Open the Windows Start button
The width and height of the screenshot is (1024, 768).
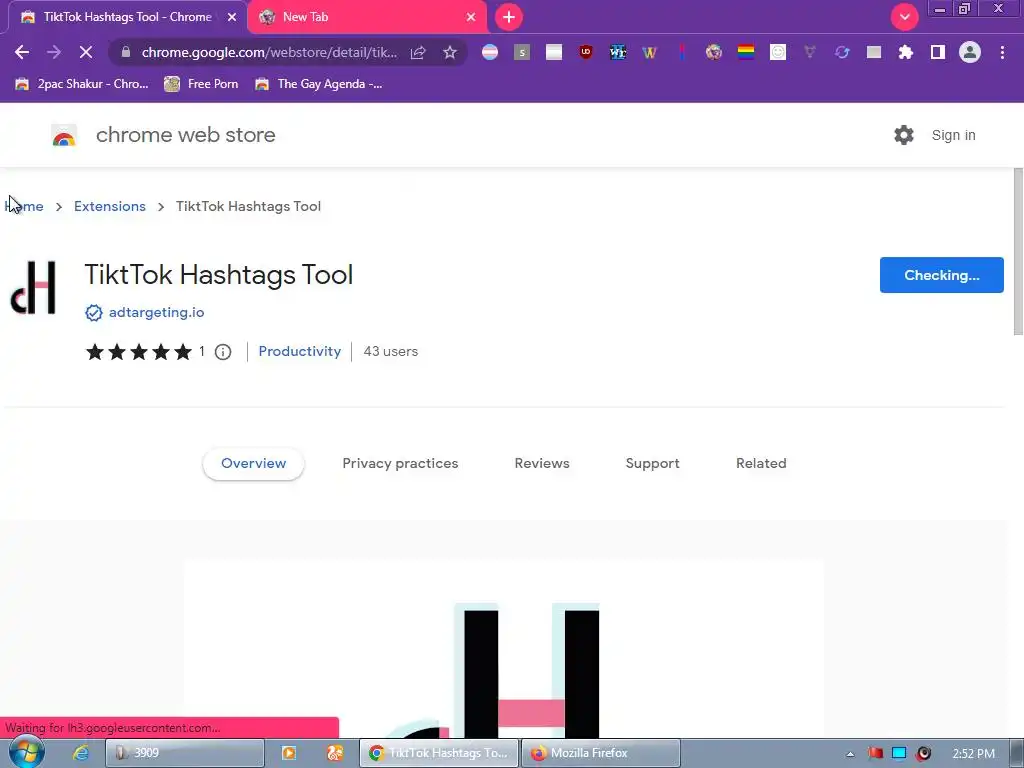(x=25, y=753)
